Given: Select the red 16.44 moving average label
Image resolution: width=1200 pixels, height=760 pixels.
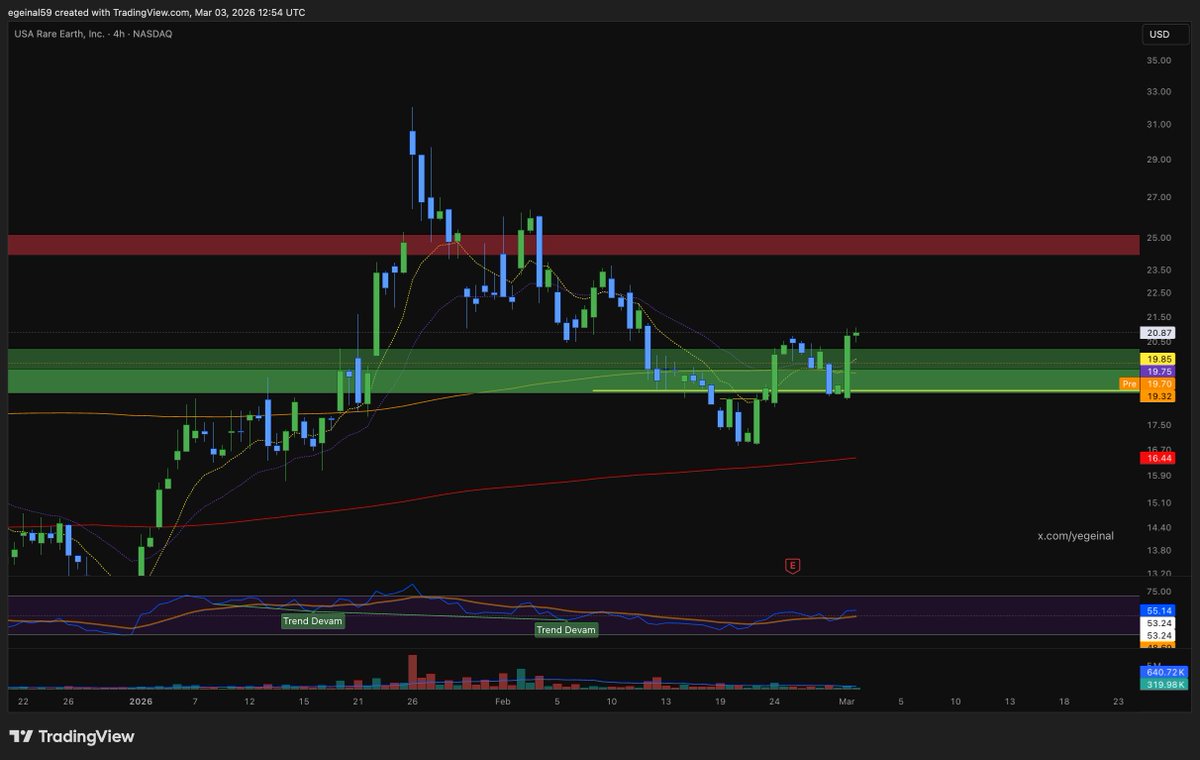Looking at the screenshot, I should [x=1160, y=457].
